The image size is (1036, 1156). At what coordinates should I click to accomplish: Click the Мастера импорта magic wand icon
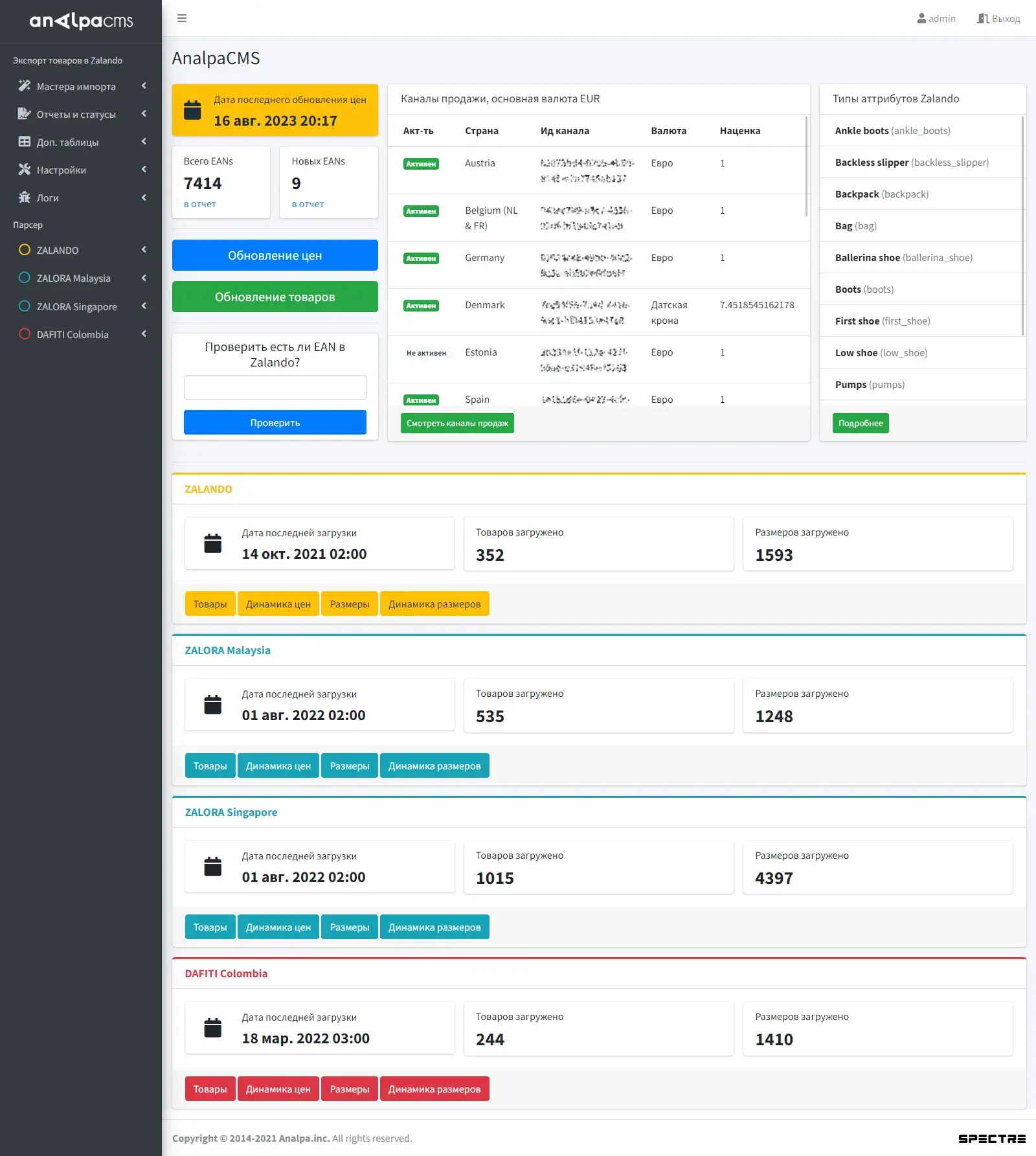tap(25, 86)
